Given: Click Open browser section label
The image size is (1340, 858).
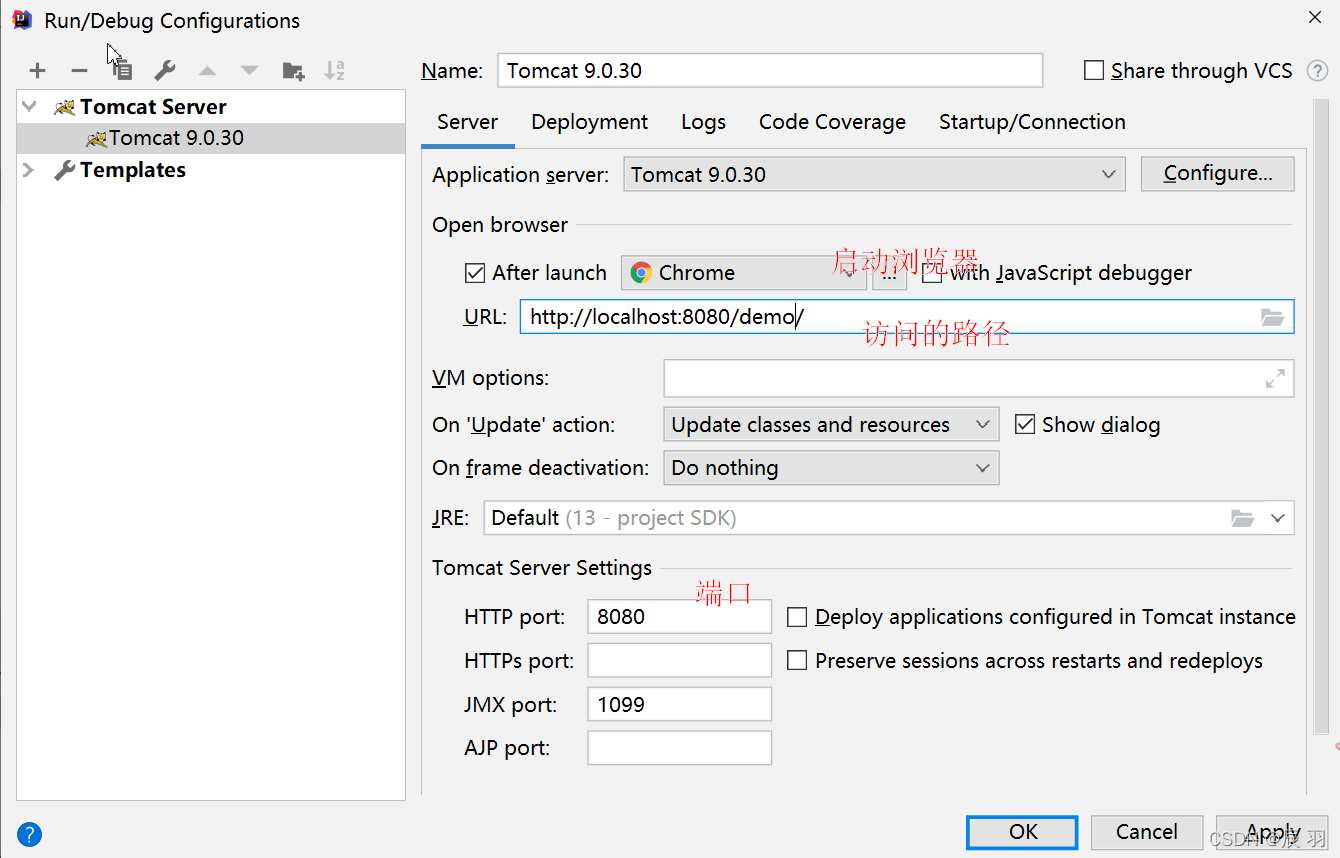Looking at the screenshot, I should (500, 225).
